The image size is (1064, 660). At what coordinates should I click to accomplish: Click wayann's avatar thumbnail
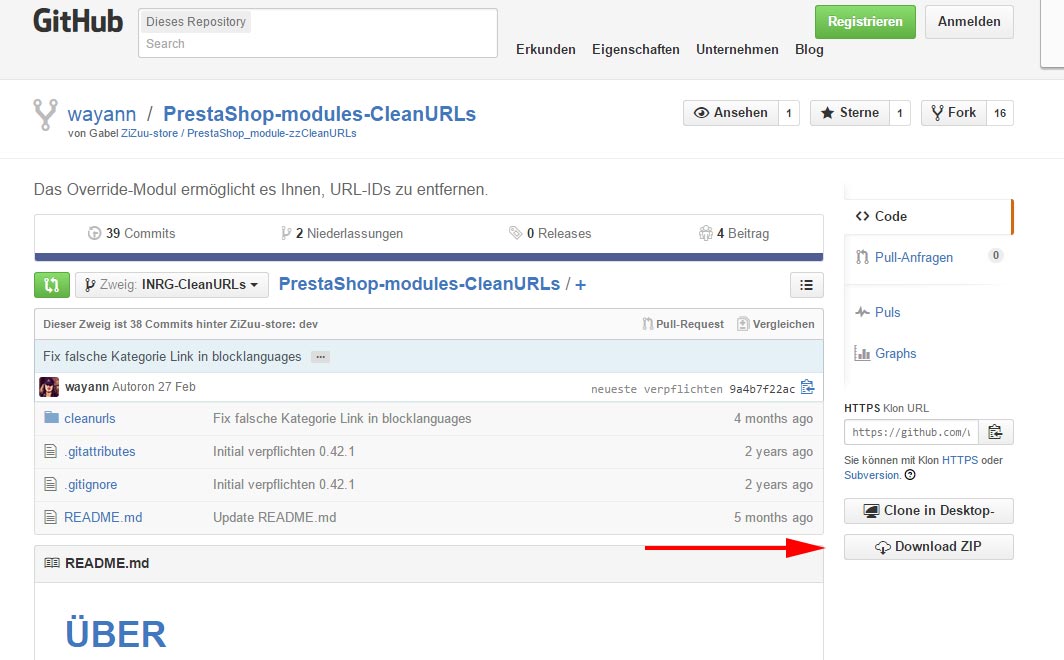point(49,387)
